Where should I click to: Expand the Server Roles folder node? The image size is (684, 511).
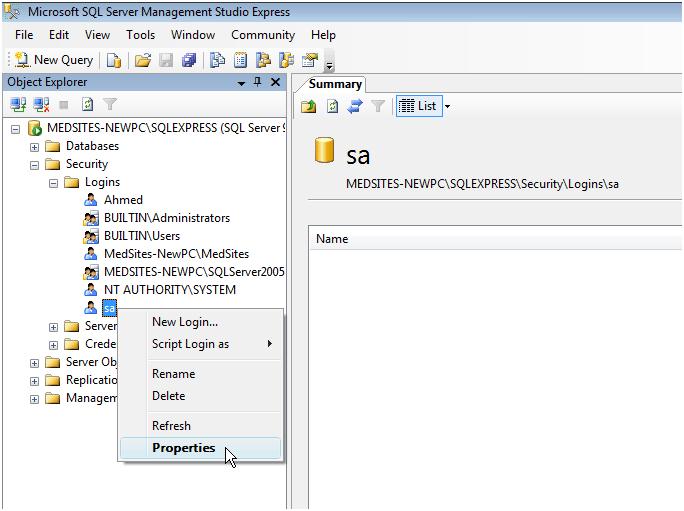(x=53, y=327)
